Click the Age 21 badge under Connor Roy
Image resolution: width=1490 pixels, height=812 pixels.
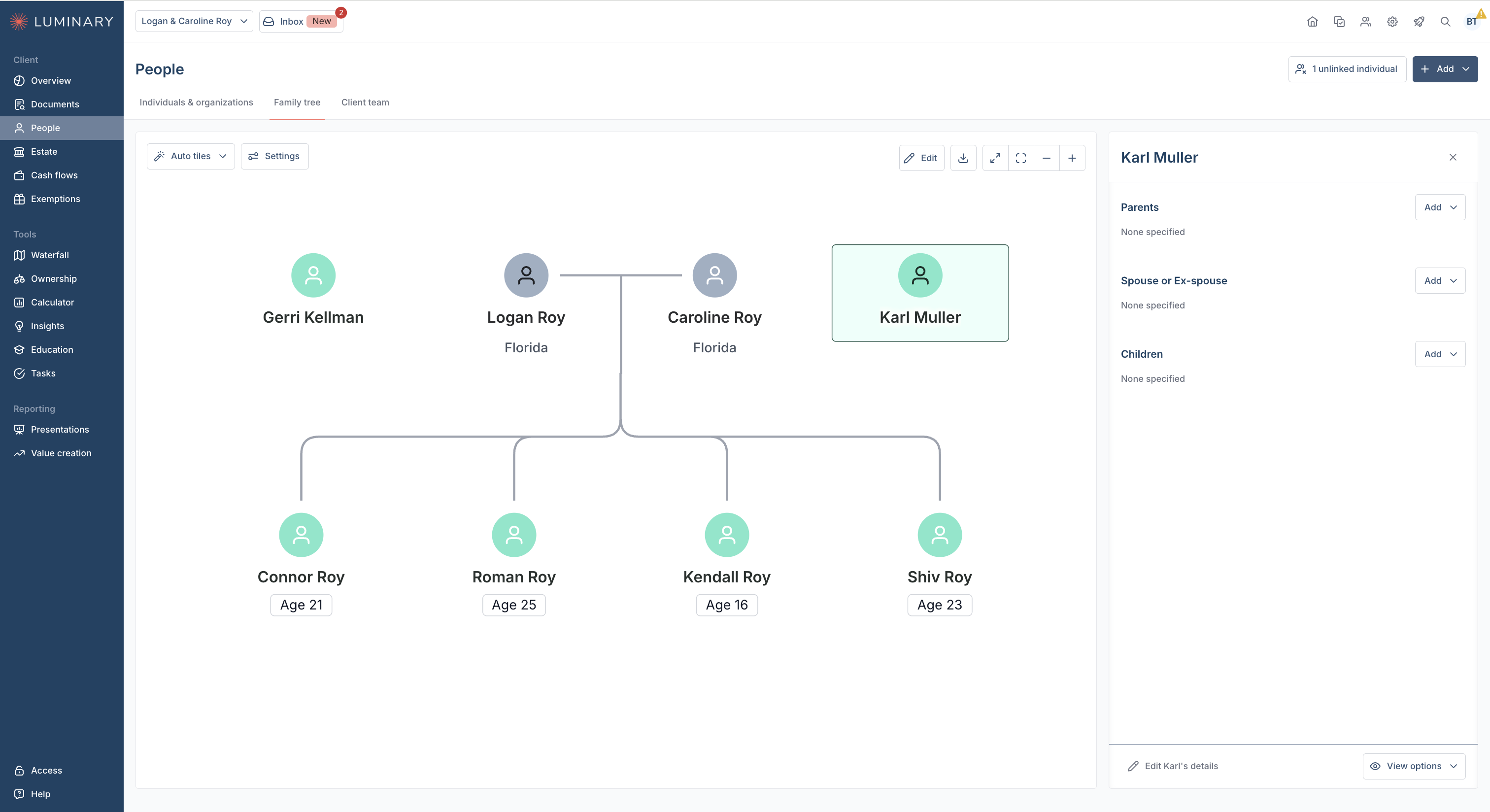tap(301, 605)
